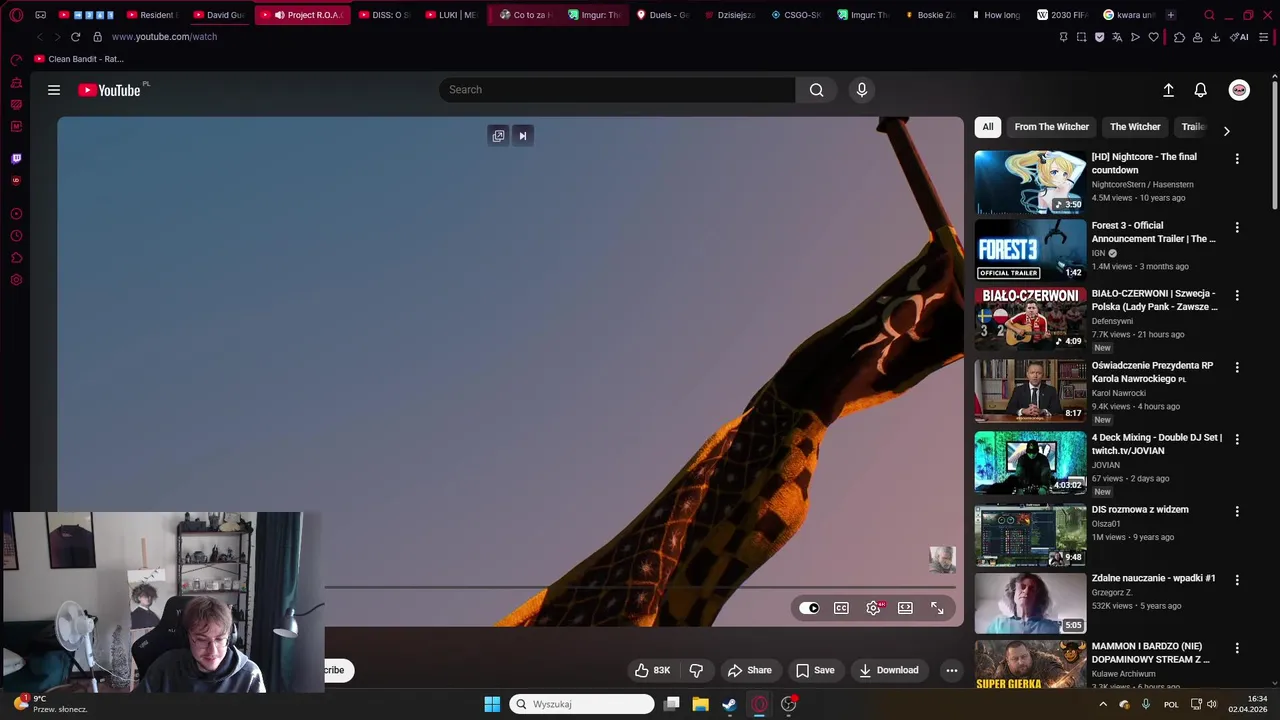Switch the player to theater mode

(905, 608)
